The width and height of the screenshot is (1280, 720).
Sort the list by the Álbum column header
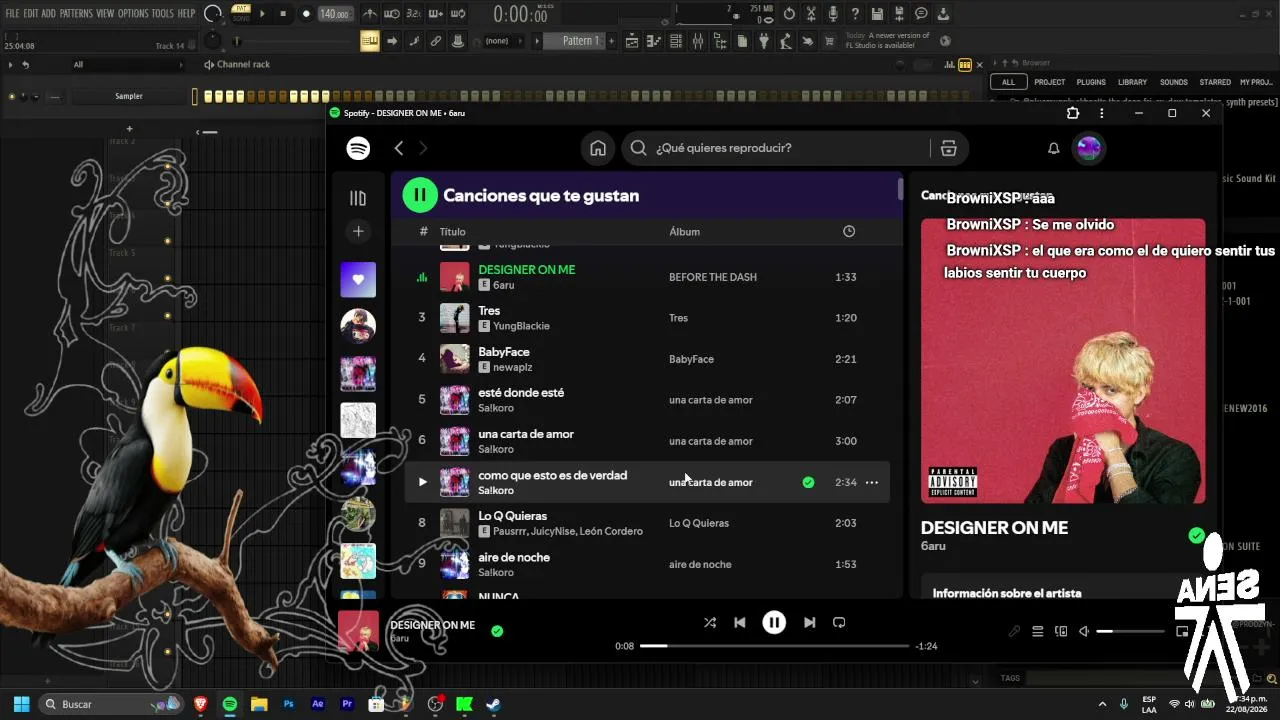(x=685, y=232)
